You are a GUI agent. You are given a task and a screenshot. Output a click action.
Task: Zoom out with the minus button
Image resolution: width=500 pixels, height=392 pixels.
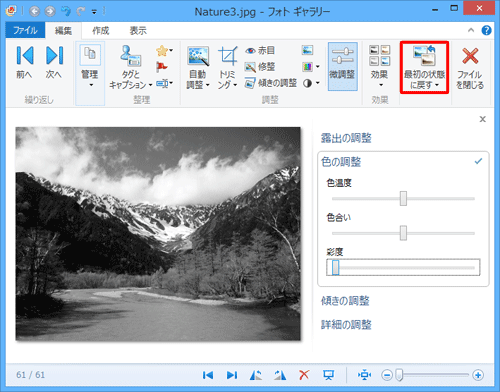[x=387, y=375]
